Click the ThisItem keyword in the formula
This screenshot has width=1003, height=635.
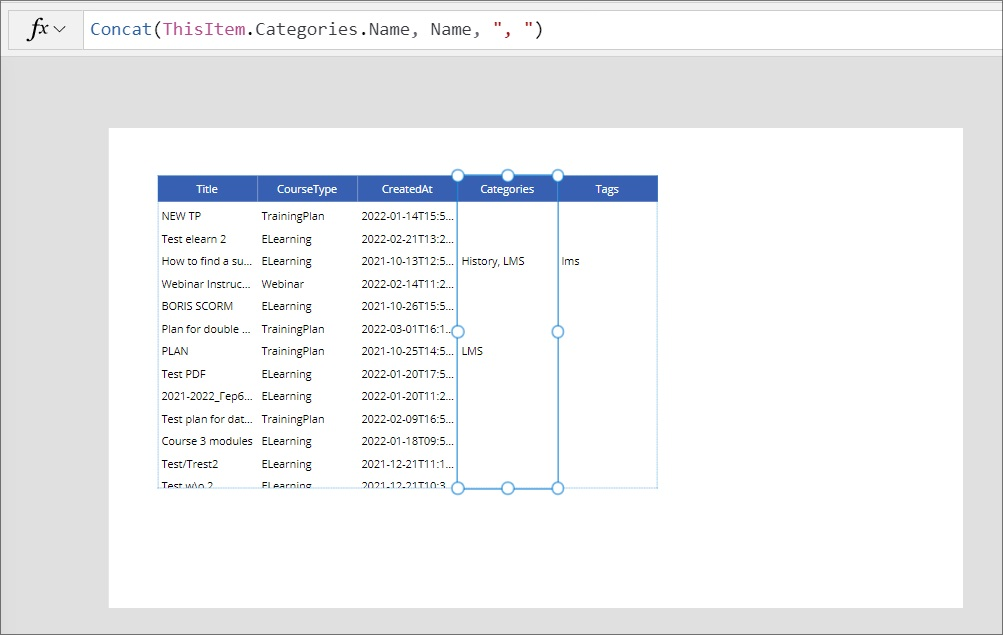point(204,30)
